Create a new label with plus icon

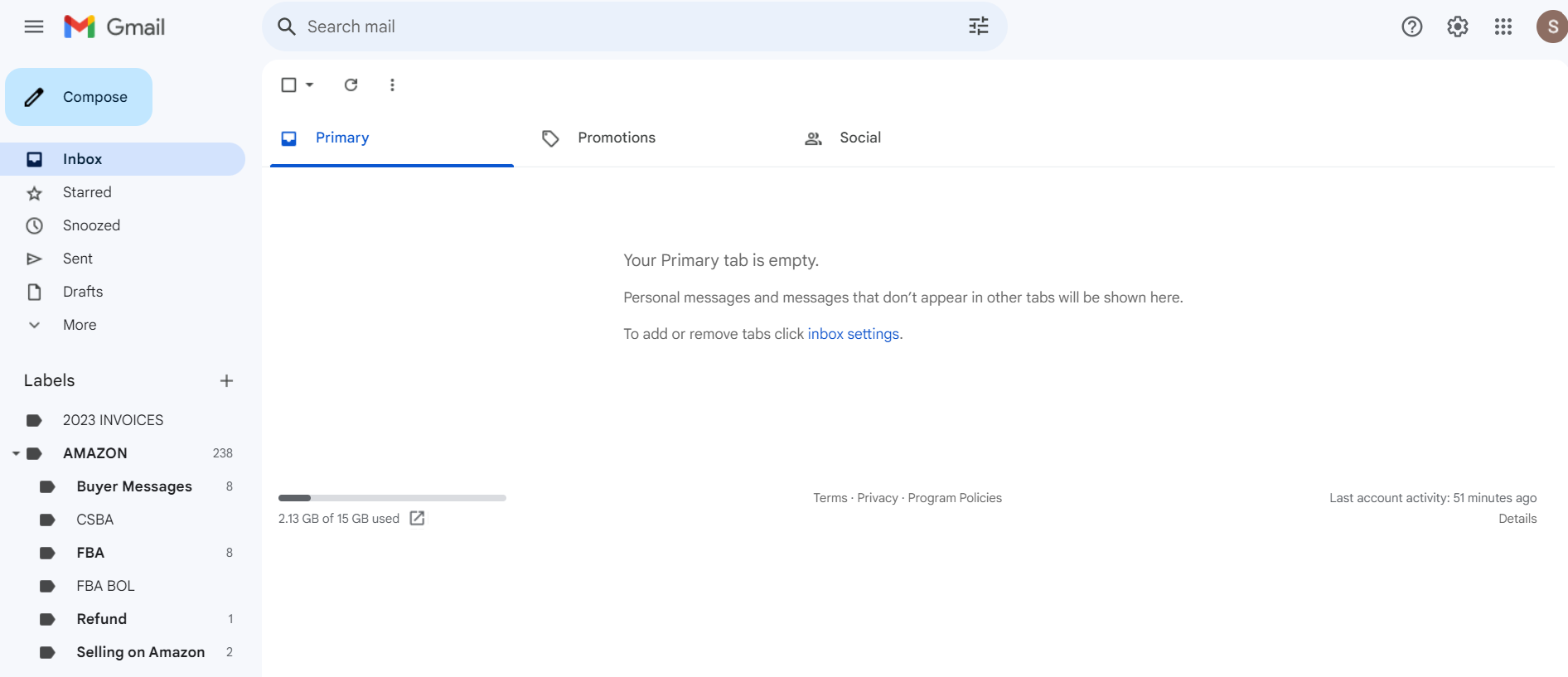226,380
